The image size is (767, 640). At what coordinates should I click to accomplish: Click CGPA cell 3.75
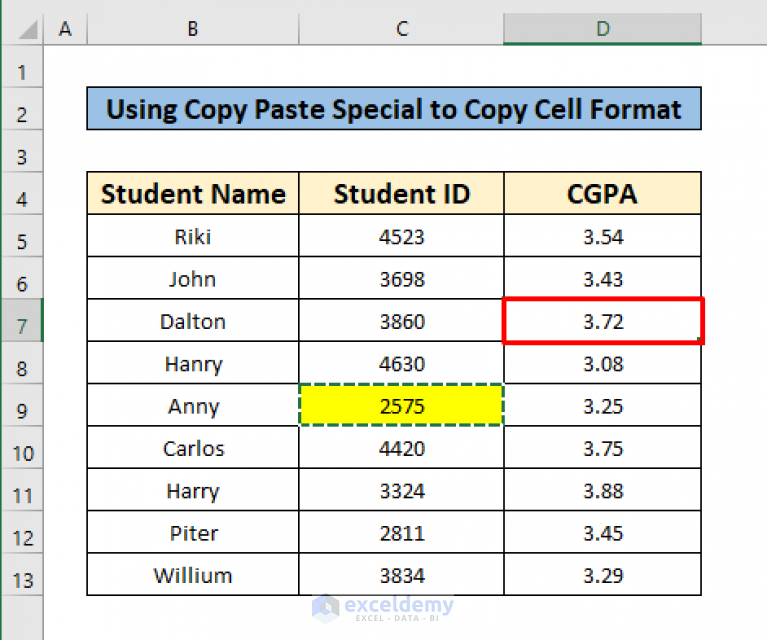[x=602, y=447]
